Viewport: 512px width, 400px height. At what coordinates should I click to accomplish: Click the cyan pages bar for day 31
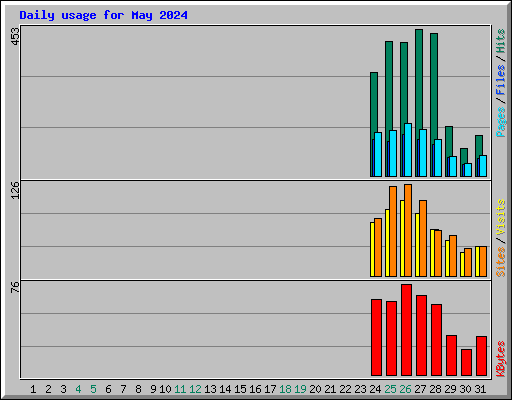pos(483,166)
